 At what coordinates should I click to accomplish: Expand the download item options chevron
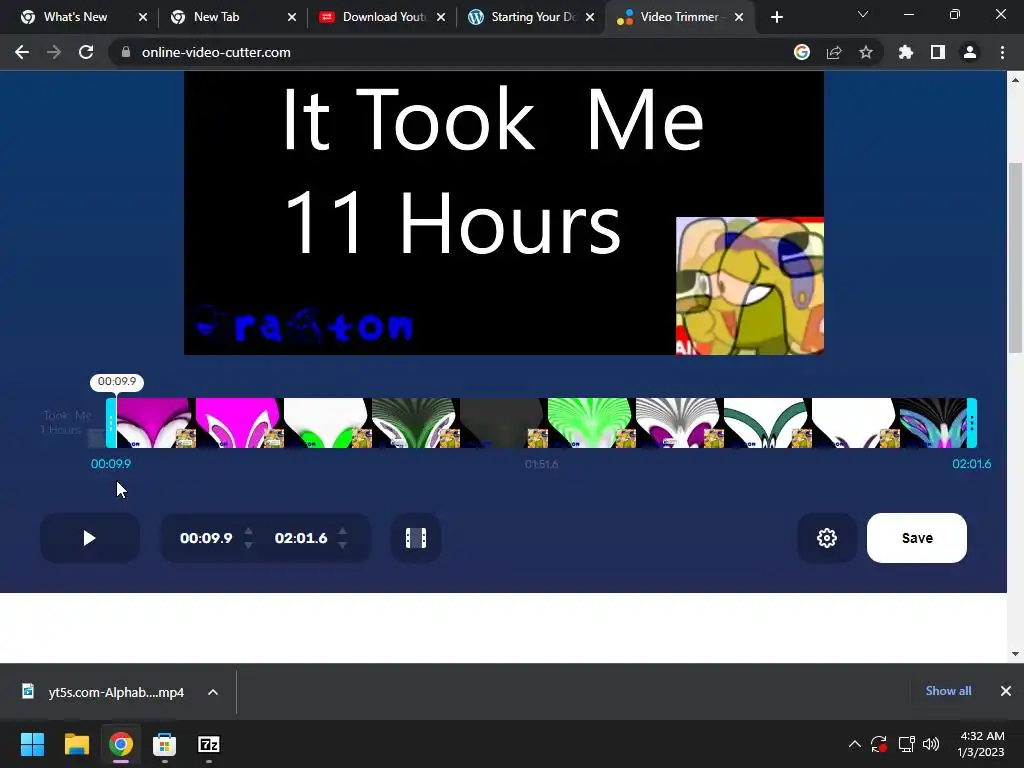click(x=213, y=692)
